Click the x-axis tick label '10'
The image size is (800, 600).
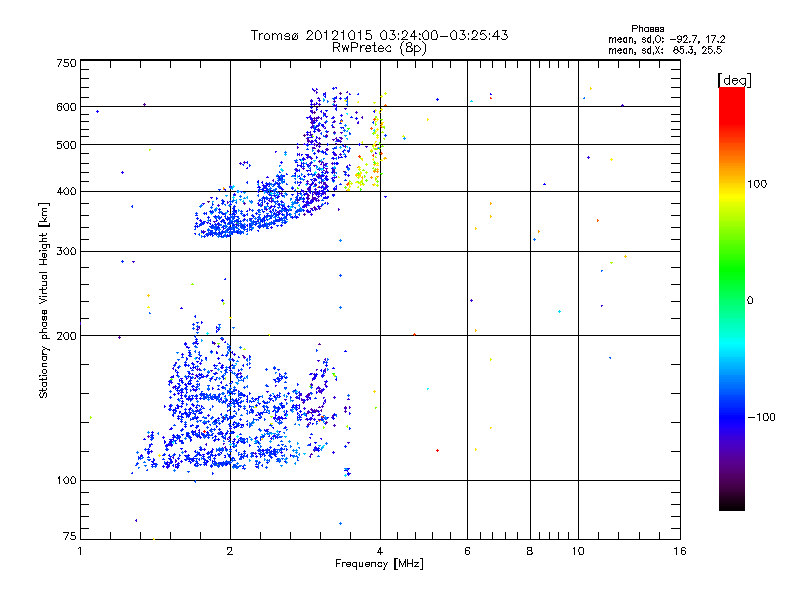[x=578, y=551]
